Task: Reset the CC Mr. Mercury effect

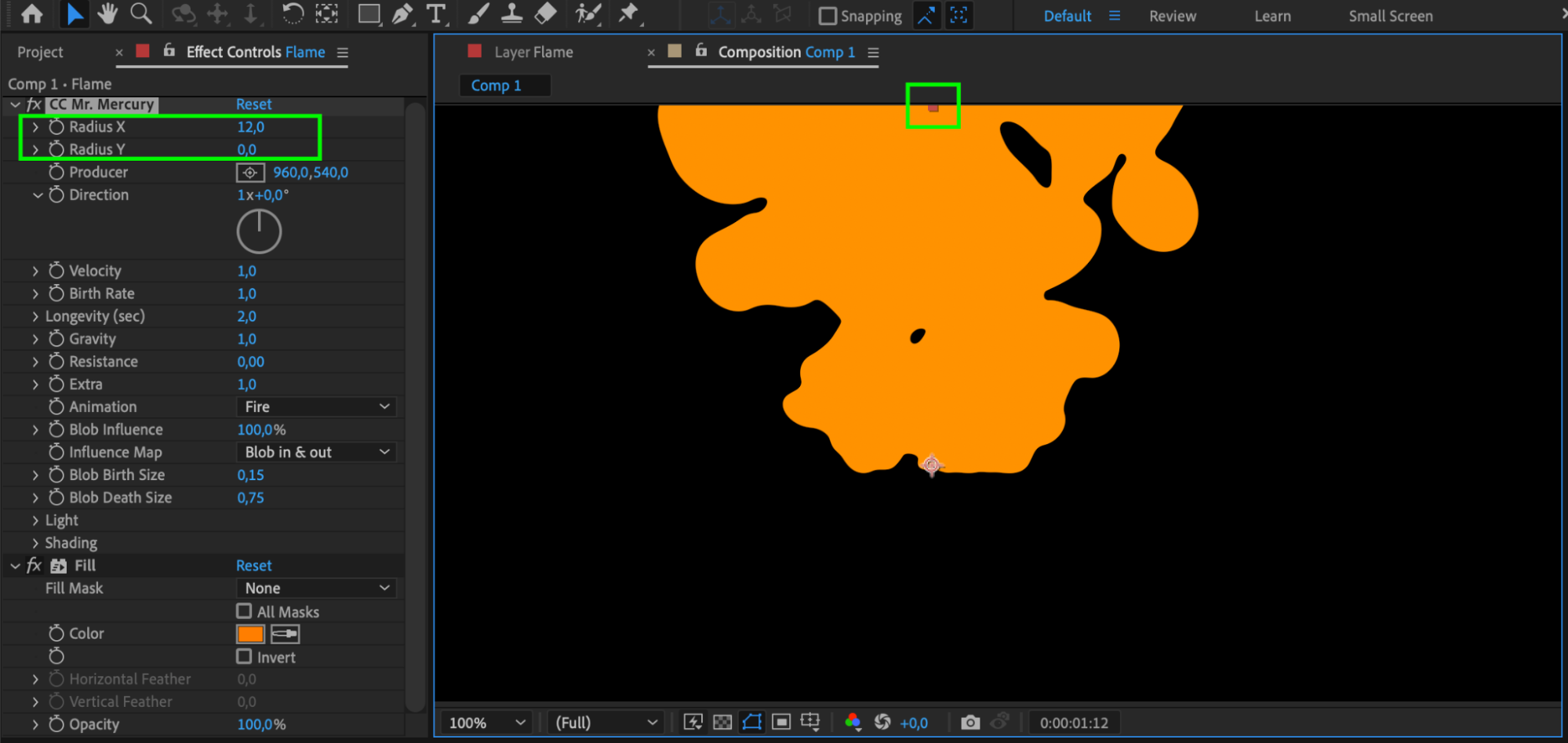Action: pos(254,104)
